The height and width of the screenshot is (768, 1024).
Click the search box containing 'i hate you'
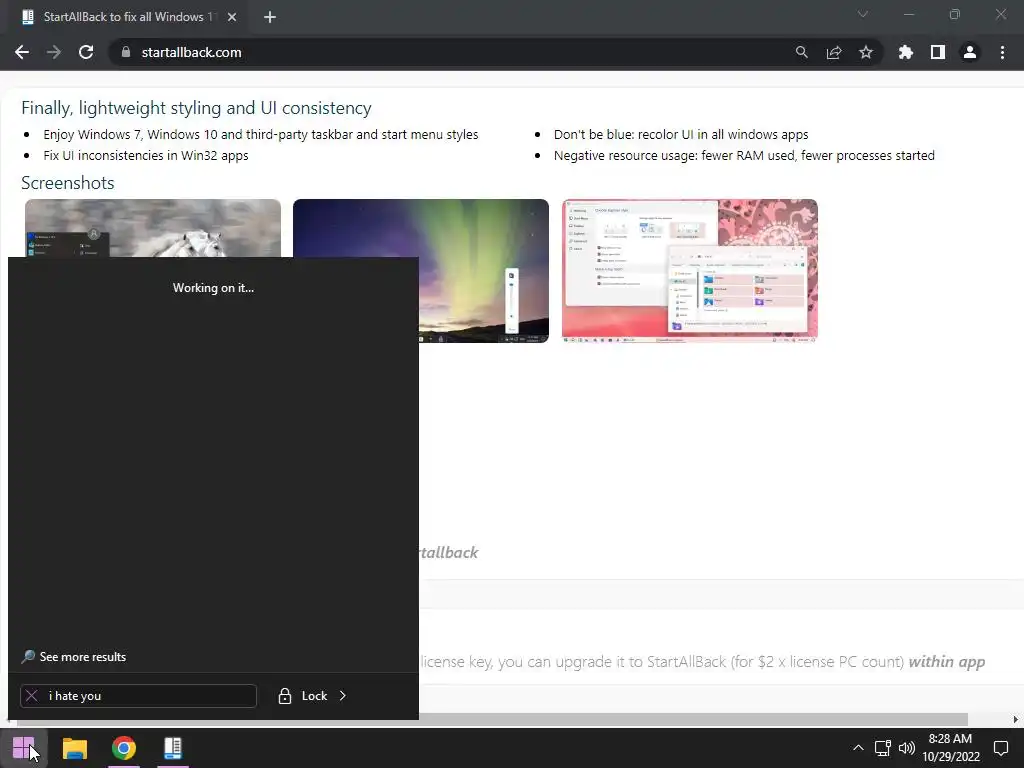pyautogui.click(x=138, y=696)
